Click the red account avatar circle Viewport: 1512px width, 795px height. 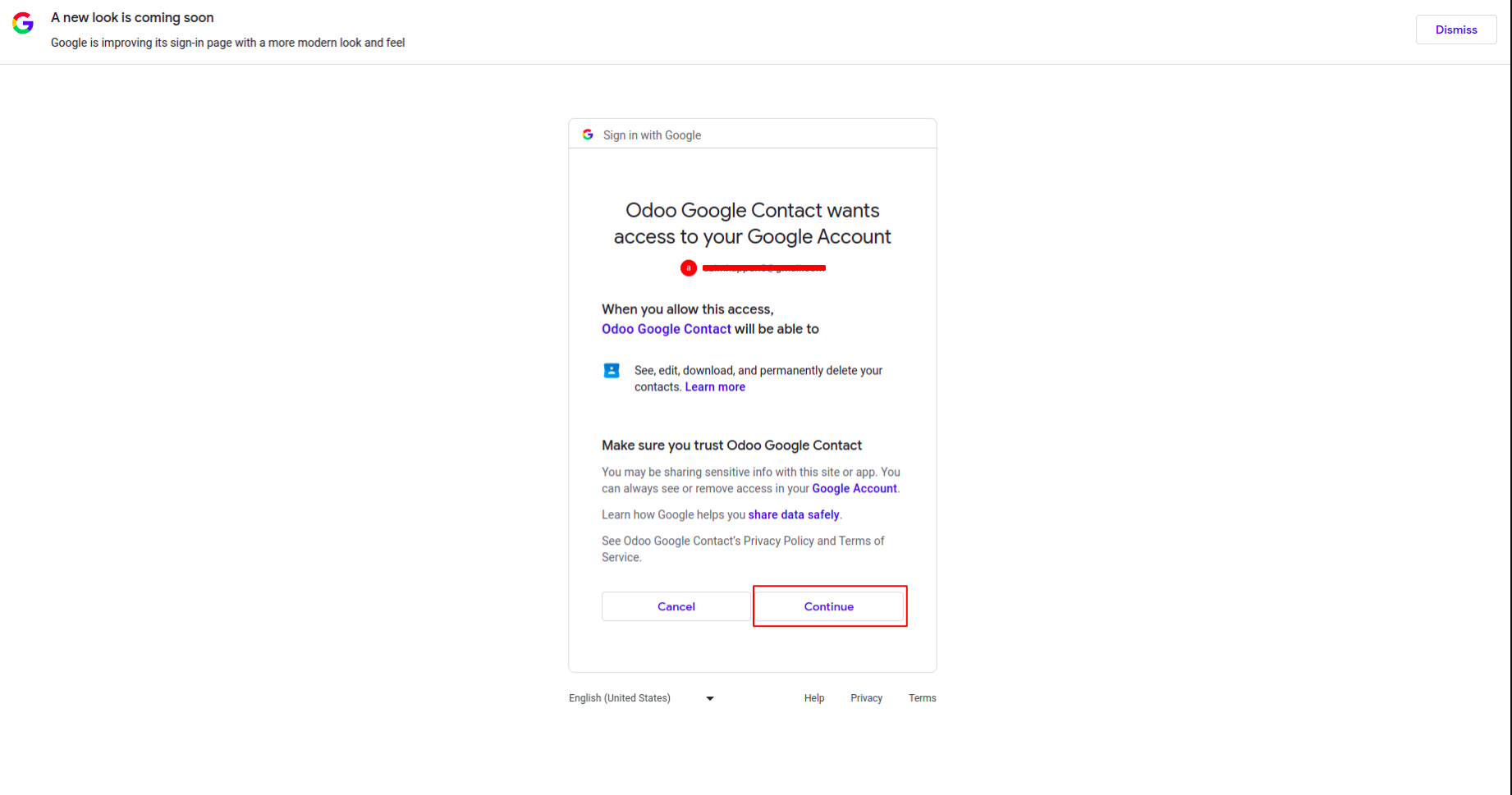point(689,268)
